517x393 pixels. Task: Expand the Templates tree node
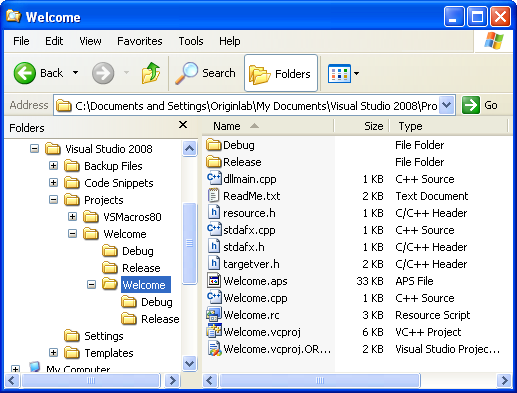(53, 352)
